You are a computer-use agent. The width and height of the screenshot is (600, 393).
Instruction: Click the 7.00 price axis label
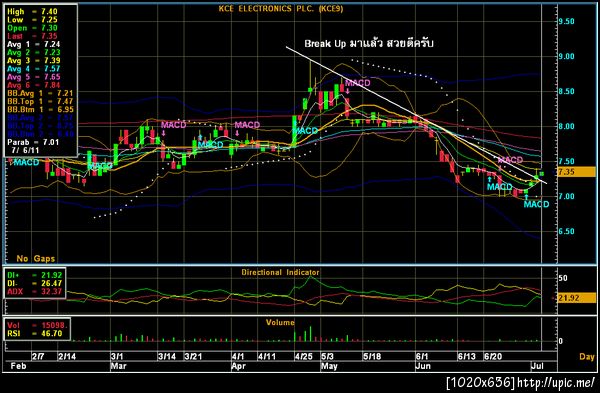tap(566, 196)
